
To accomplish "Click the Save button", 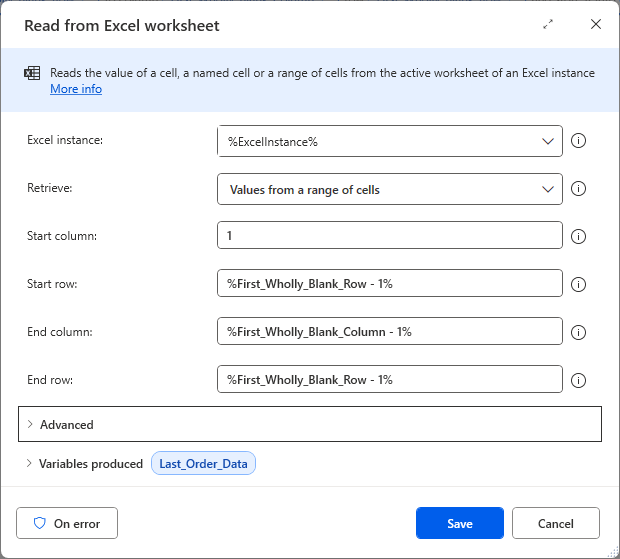I will [460, 523].
